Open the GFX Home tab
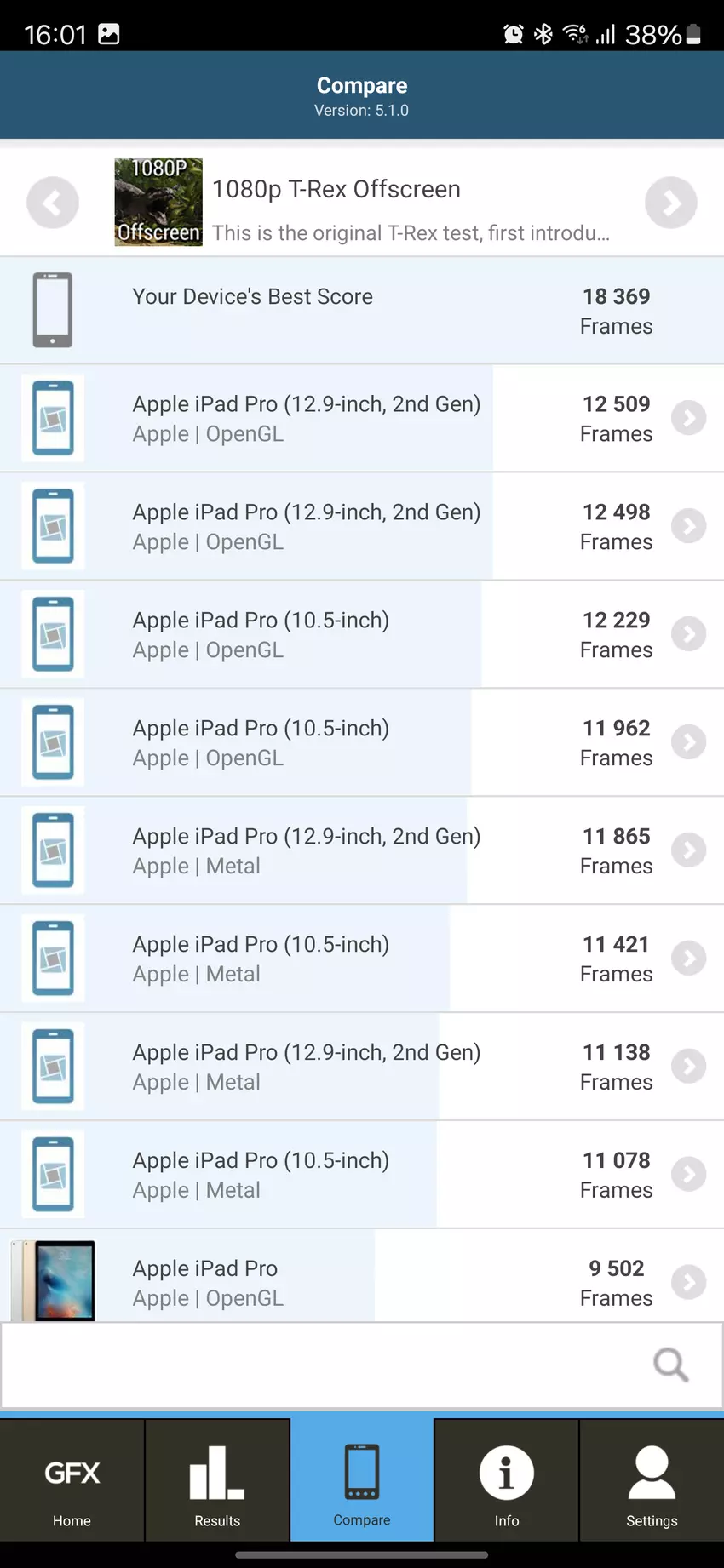Screen dimensions: 724x1568 (x=72, y=1481)
